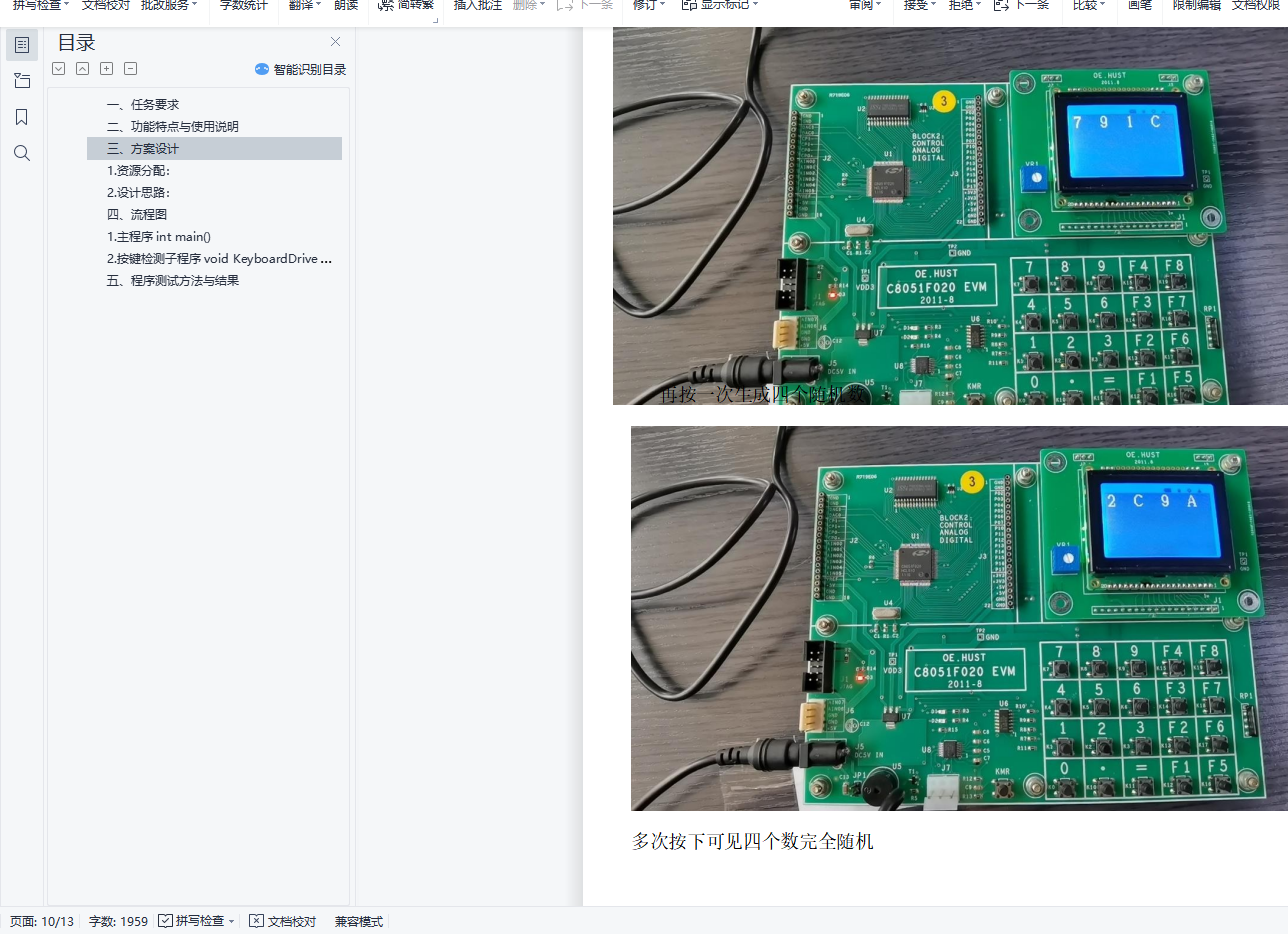Image resolution: width=1288 pixels, height=934 pixels.
Task: Click the page indicator 页面: 10/13
Action: [x=42, y=921]
